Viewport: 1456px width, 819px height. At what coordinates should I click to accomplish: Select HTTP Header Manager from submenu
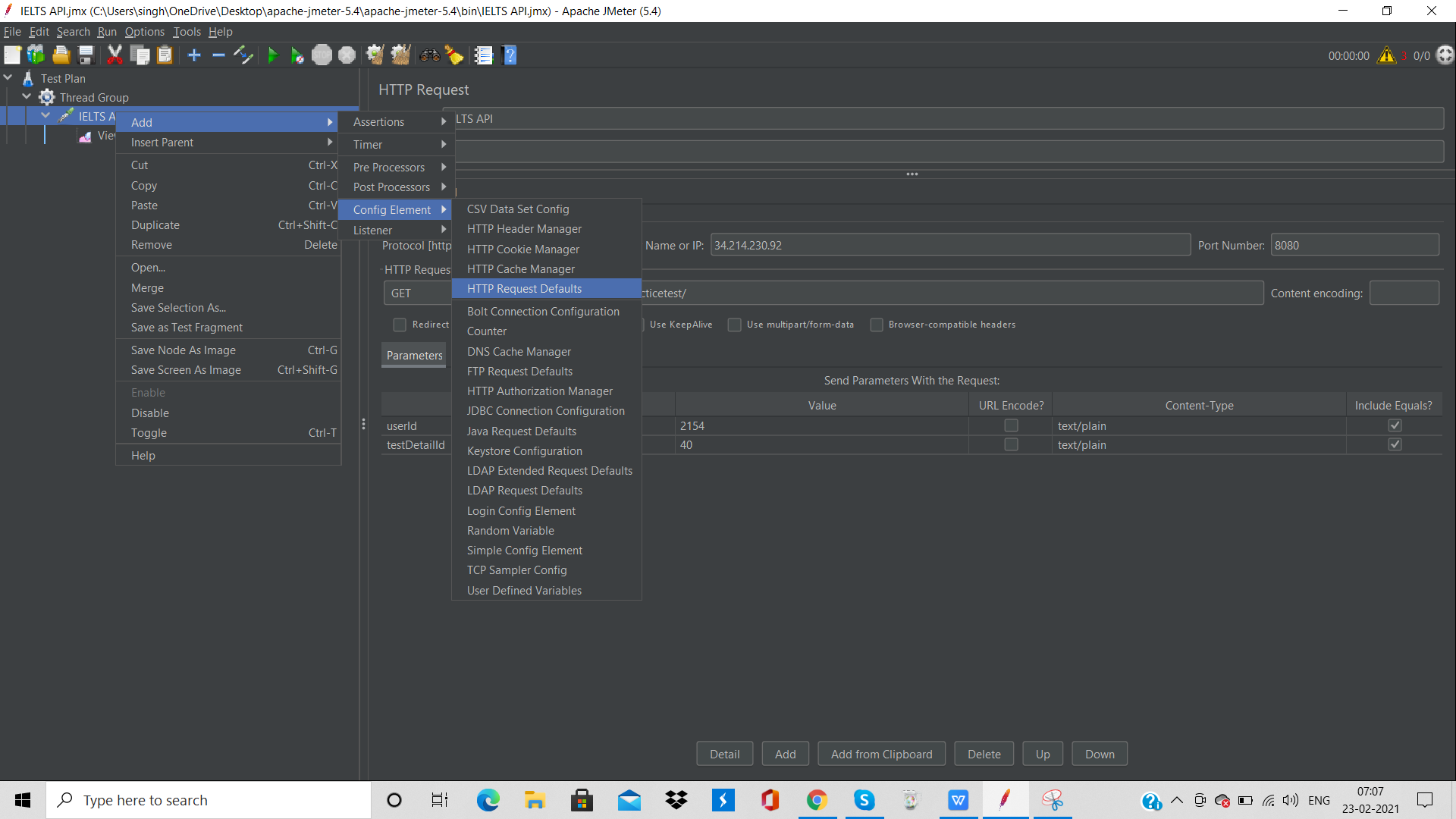coord(524,229)
